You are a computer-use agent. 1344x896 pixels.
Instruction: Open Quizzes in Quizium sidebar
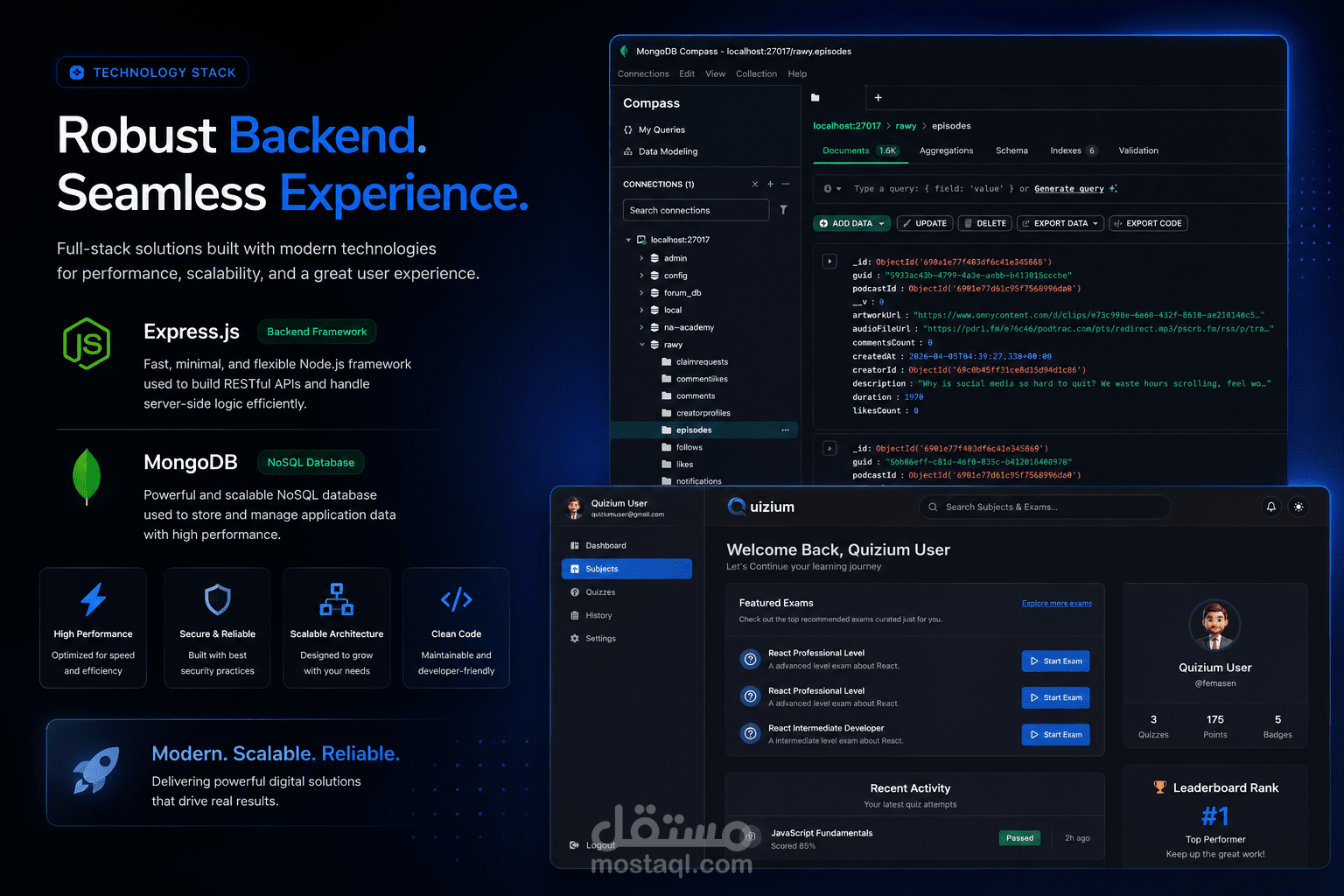(x=592, y=592)
